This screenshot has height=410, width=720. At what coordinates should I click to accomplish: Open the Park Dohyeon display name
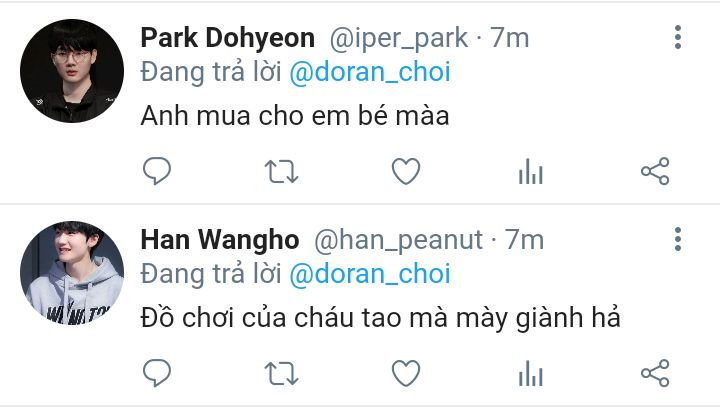point(228,38)
